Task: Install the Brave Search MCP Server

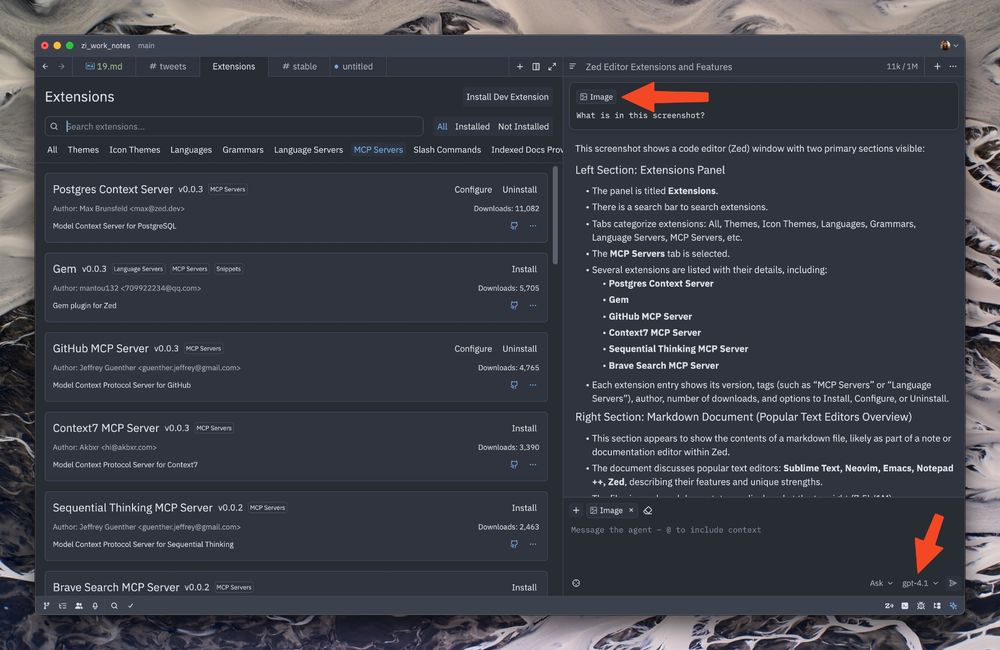Action: coord(524,587)
